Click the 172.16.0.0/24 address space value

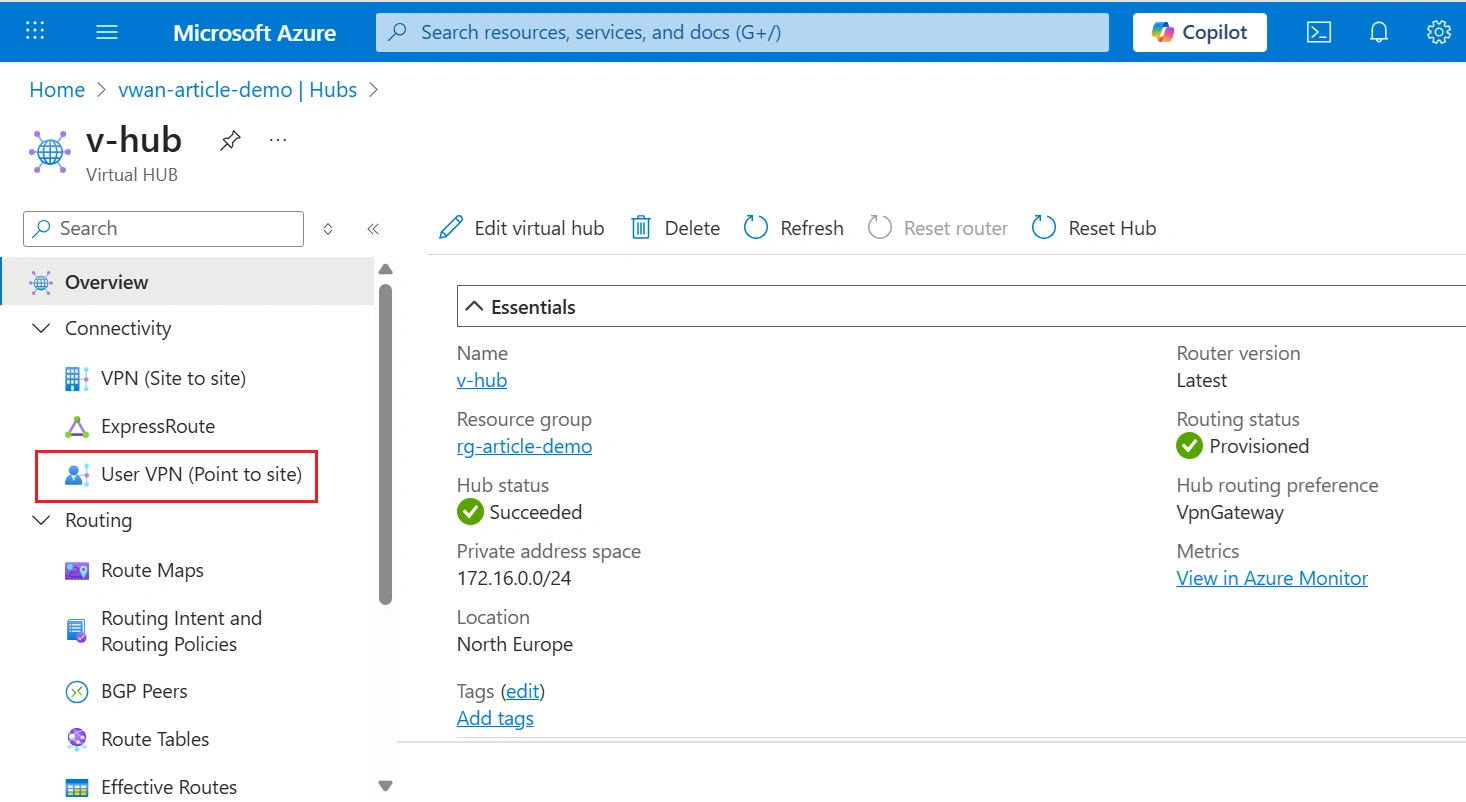click(514, 578)
